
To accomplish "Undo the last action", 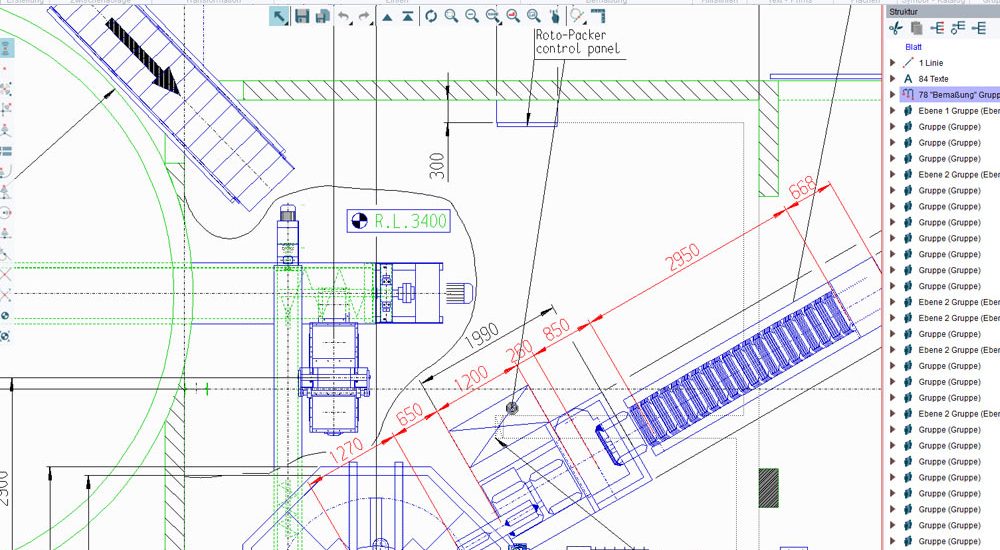I will 344,16.
